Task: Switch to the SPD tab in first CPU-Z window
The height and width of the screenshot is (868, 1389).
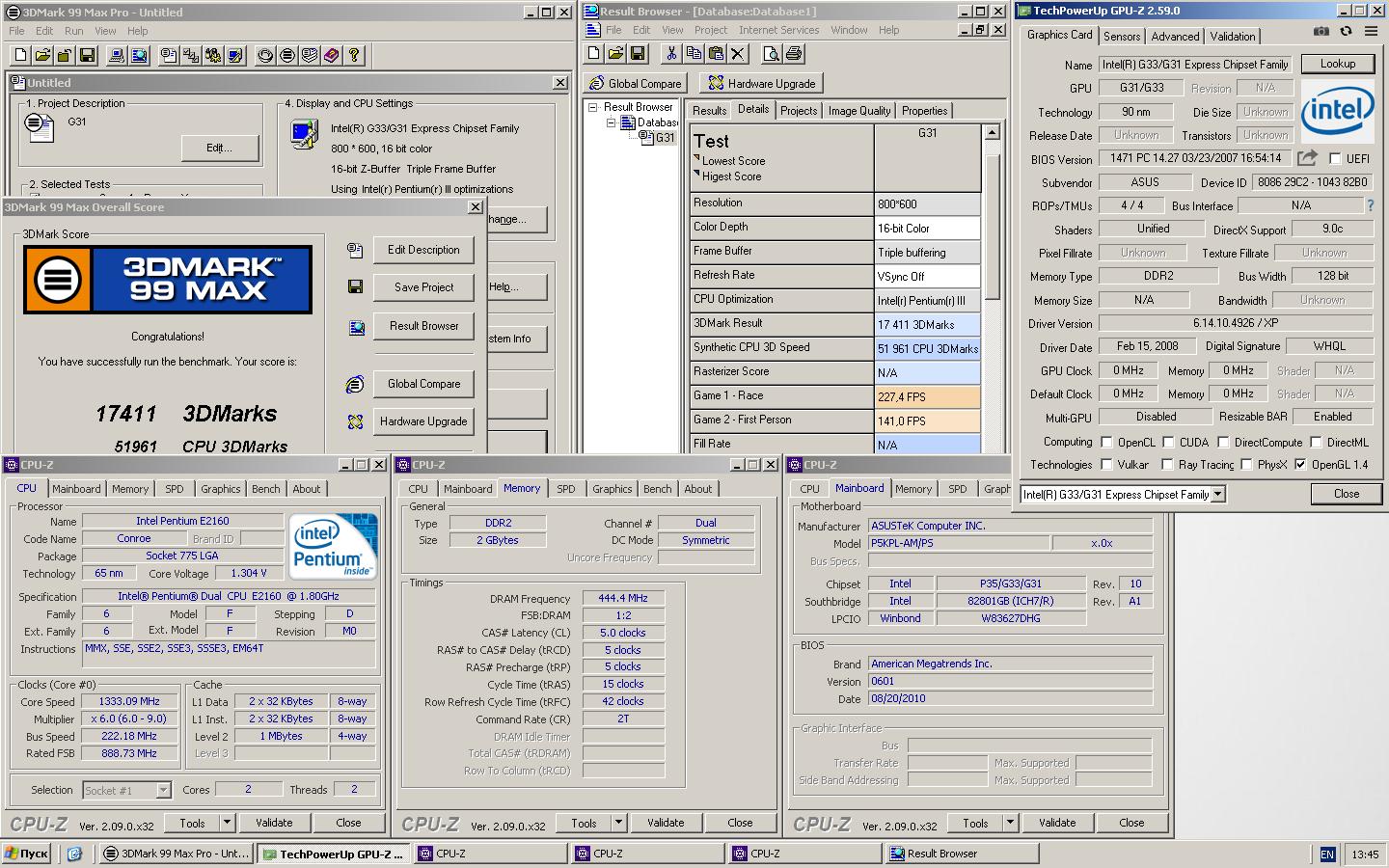Action: [175, 489]
